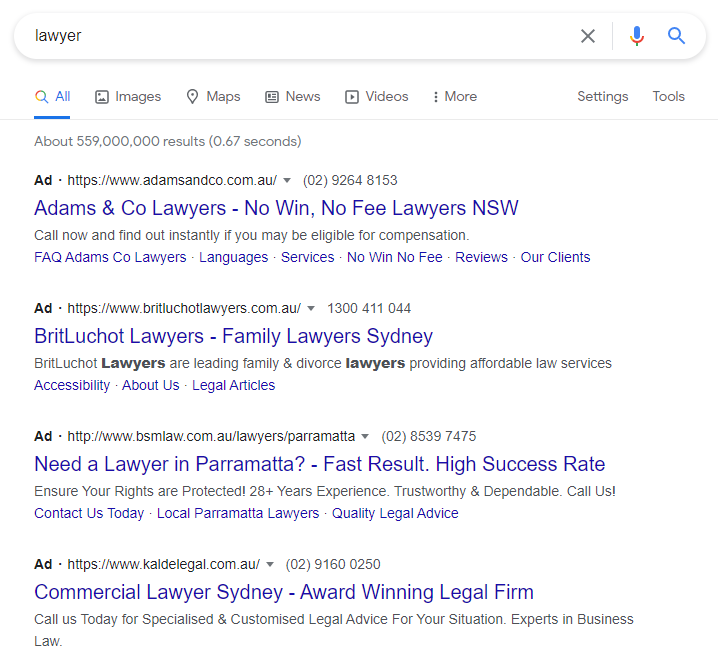Image resolution: width=718 pixels, height=655 pixels.
Task: Open the No Win No Fee sitelink
Action: point(395,257)
